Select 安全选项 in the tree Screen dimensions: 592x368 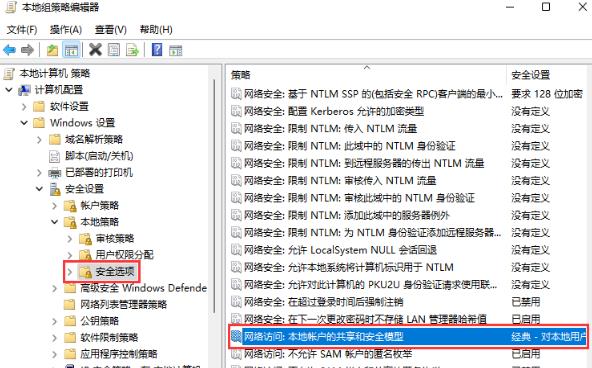coord(114,271)
